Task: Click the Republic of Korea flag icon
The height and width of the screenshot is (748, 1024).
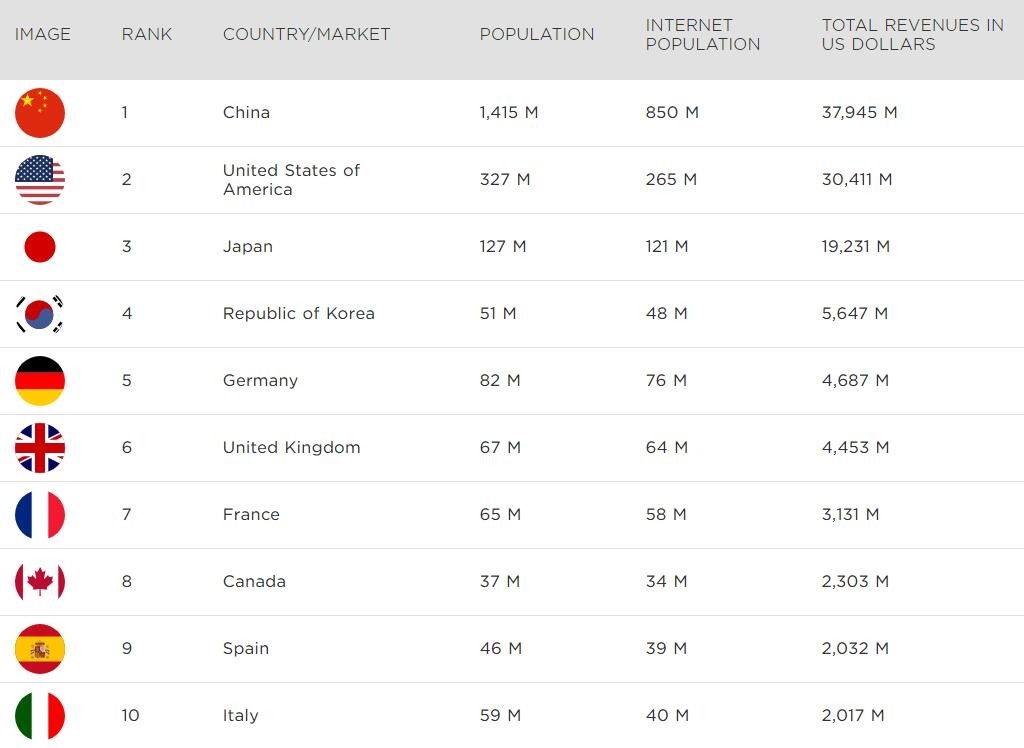Action: coord(40,314)
